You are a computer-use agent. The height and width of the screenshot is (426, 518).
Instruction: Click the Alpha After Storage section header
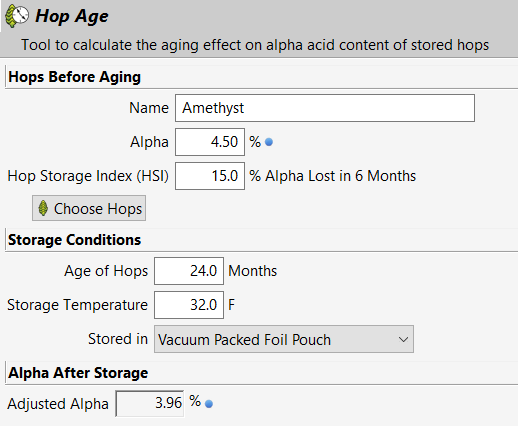pyautogui.click(x=78, y=373)
